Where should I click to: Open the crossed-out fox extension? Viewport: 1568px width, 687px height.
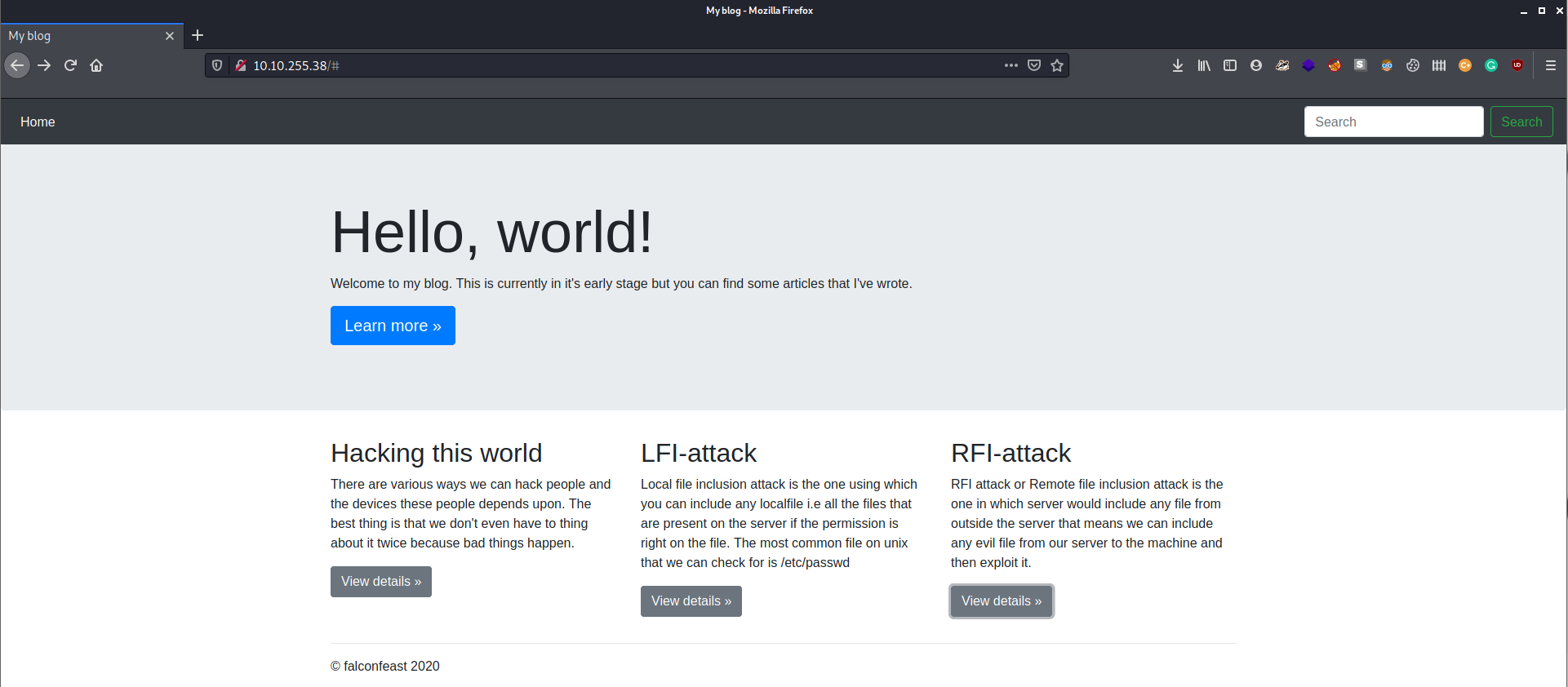pos(1335,65)
